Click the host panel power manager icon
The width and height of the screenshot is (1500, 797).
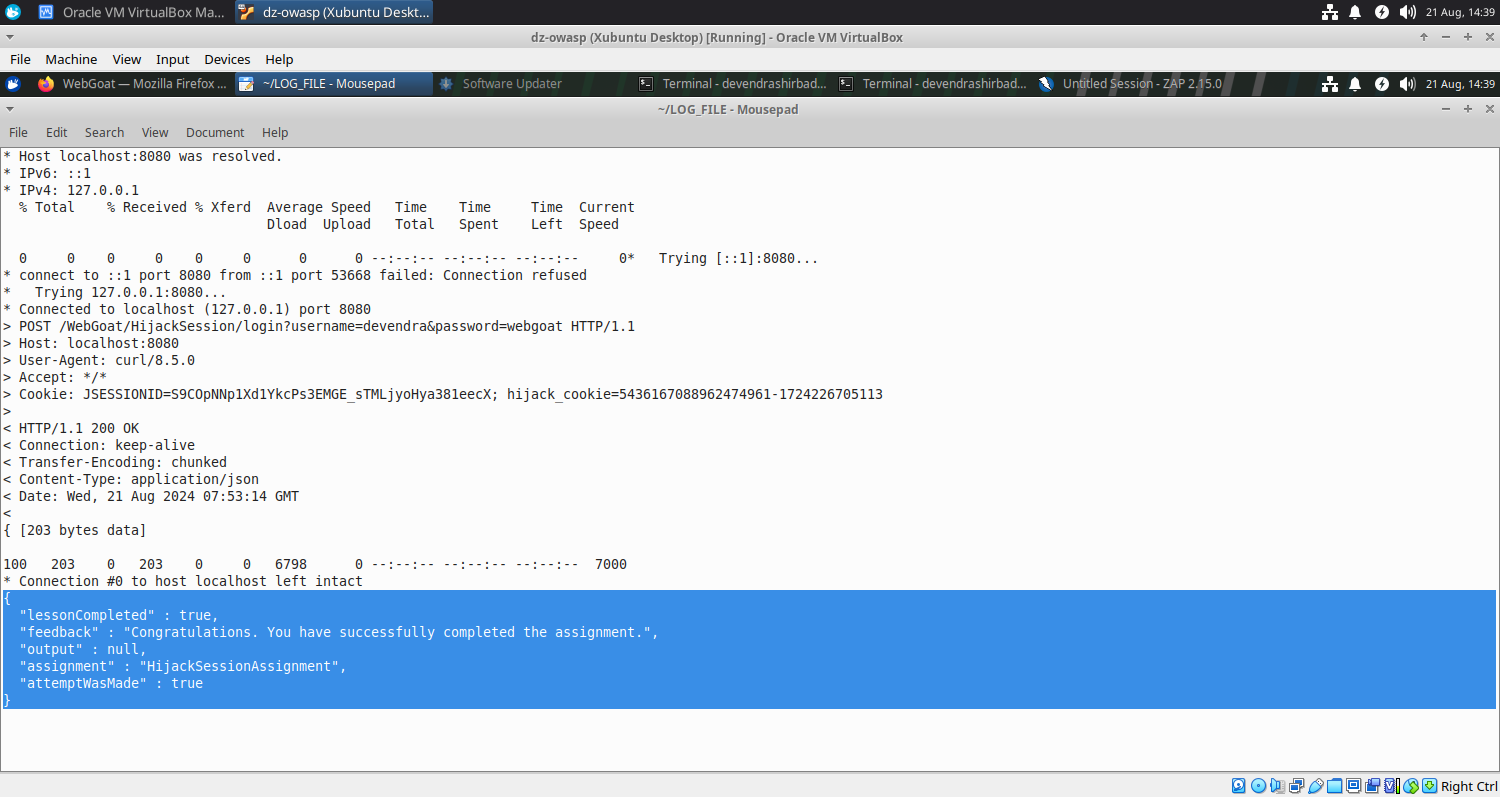click(1382, 12)
